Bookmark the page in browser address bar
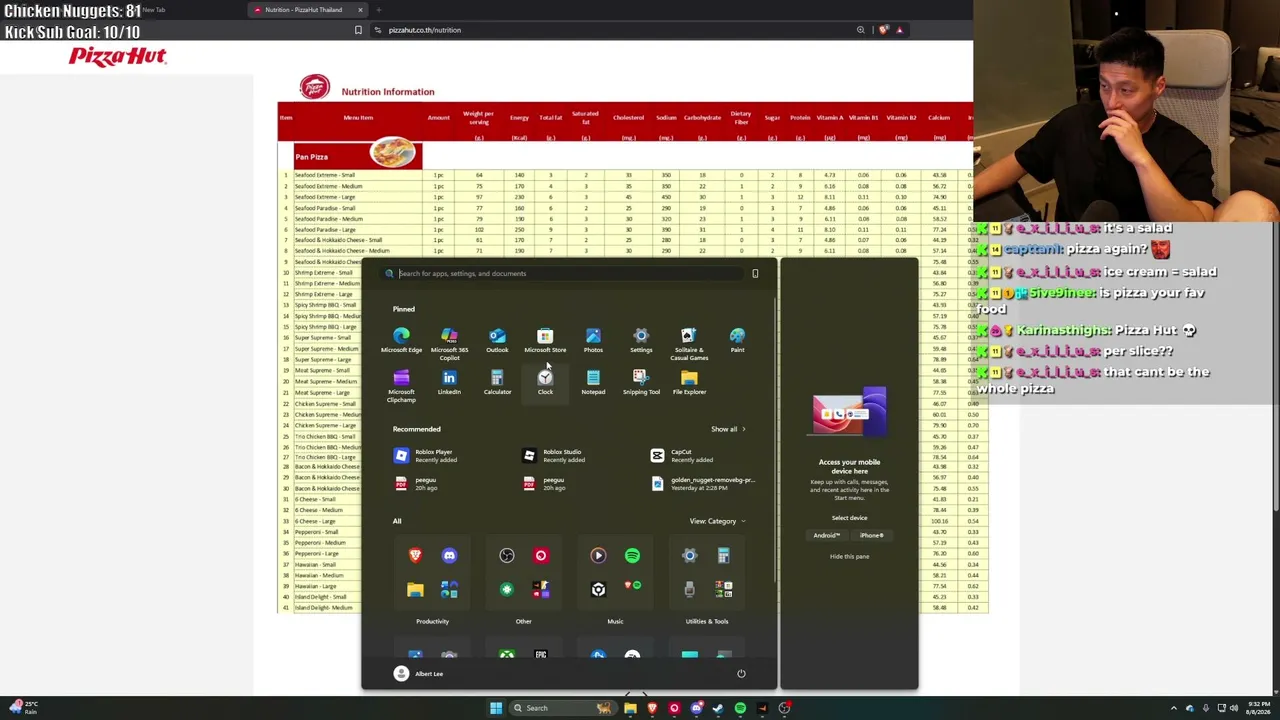Image resolution: width=1280 pixels, height=720 pixels. tap(358, 30)
